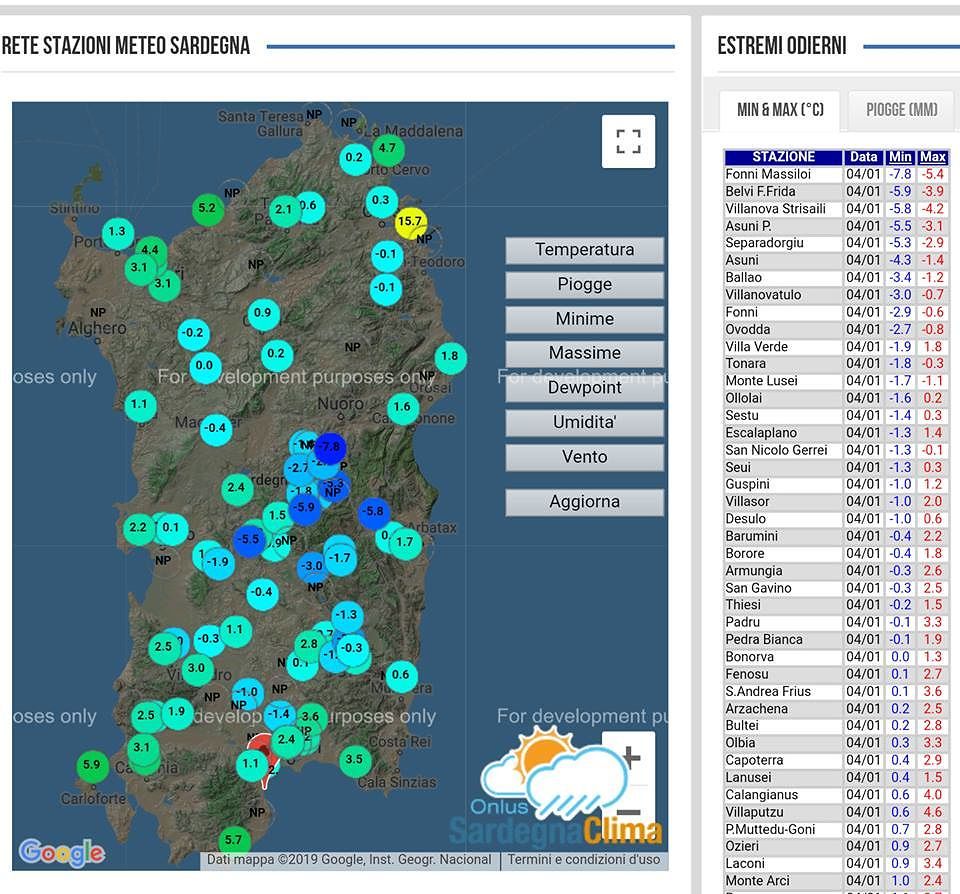Click the yellow 15.7 station marker
Viewport: 960px width, 894px height.
pos(411,222)
